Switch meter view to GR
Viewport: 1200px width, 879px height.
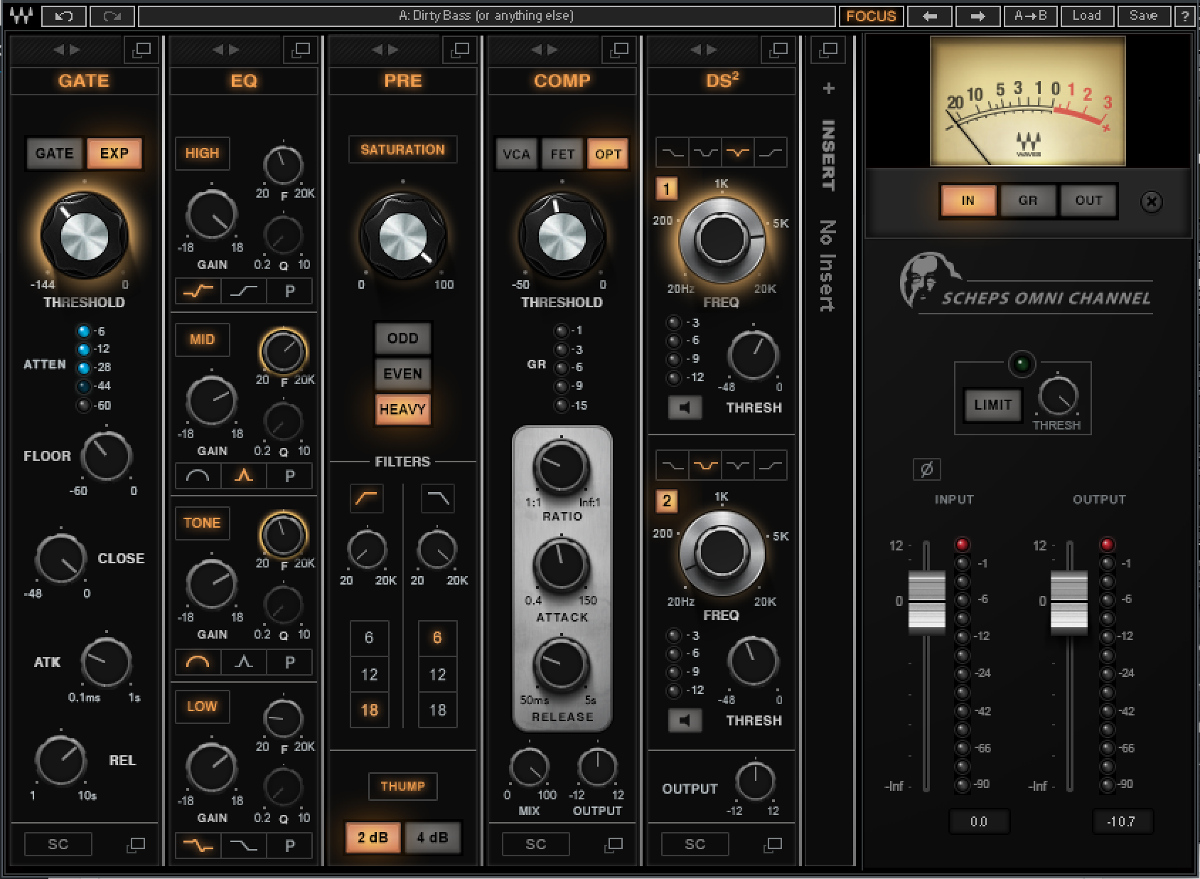coord(1028,201)
